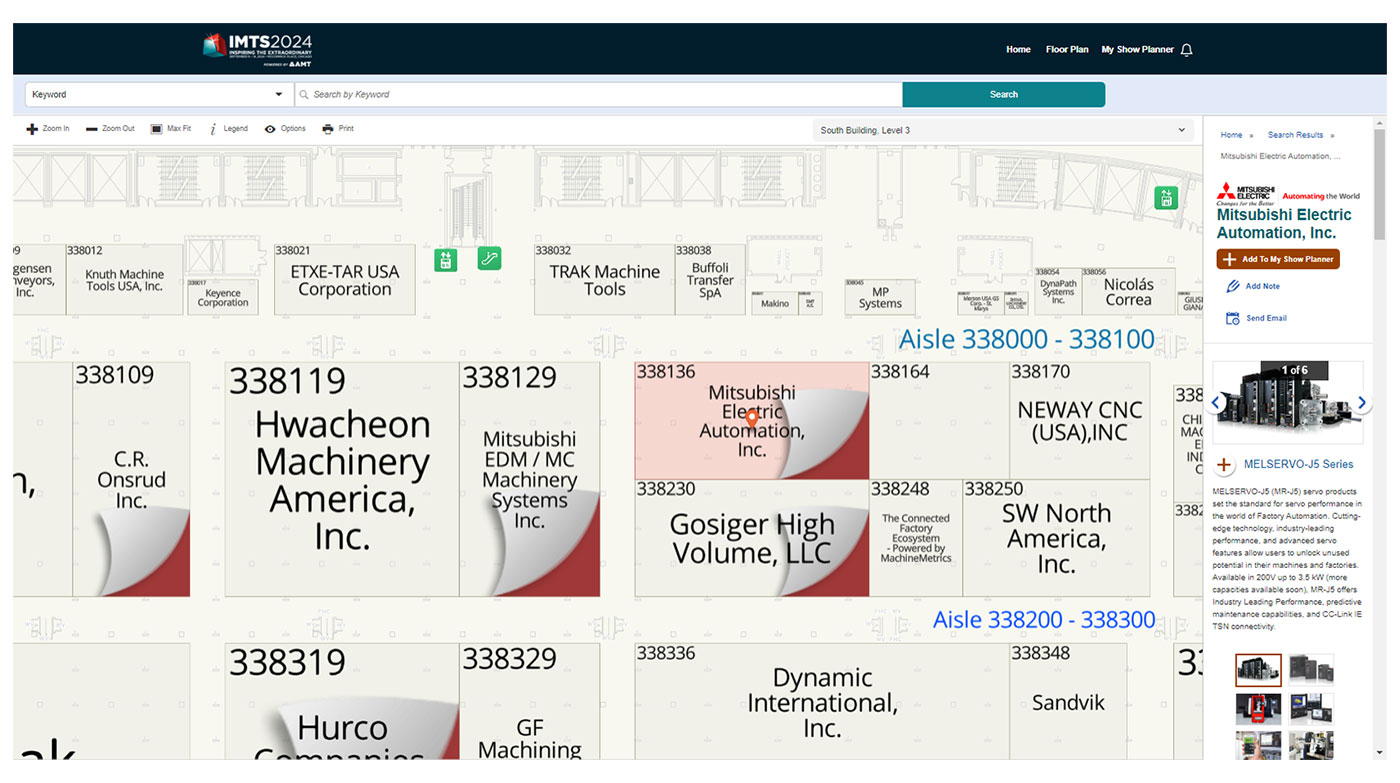Click the Print printer icon
The image size is (1400, 783).
pos(328,129)
